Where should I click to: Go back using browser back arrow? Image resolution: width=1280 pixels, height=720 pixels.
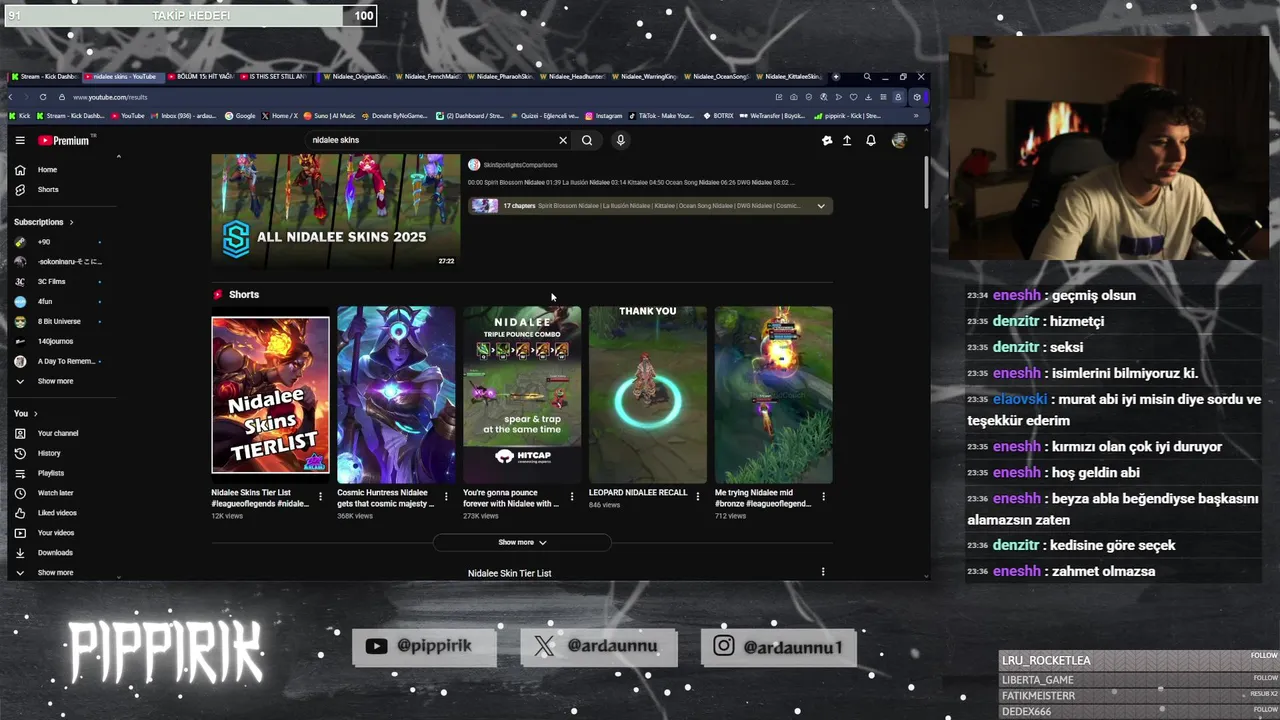coord(11,97)
